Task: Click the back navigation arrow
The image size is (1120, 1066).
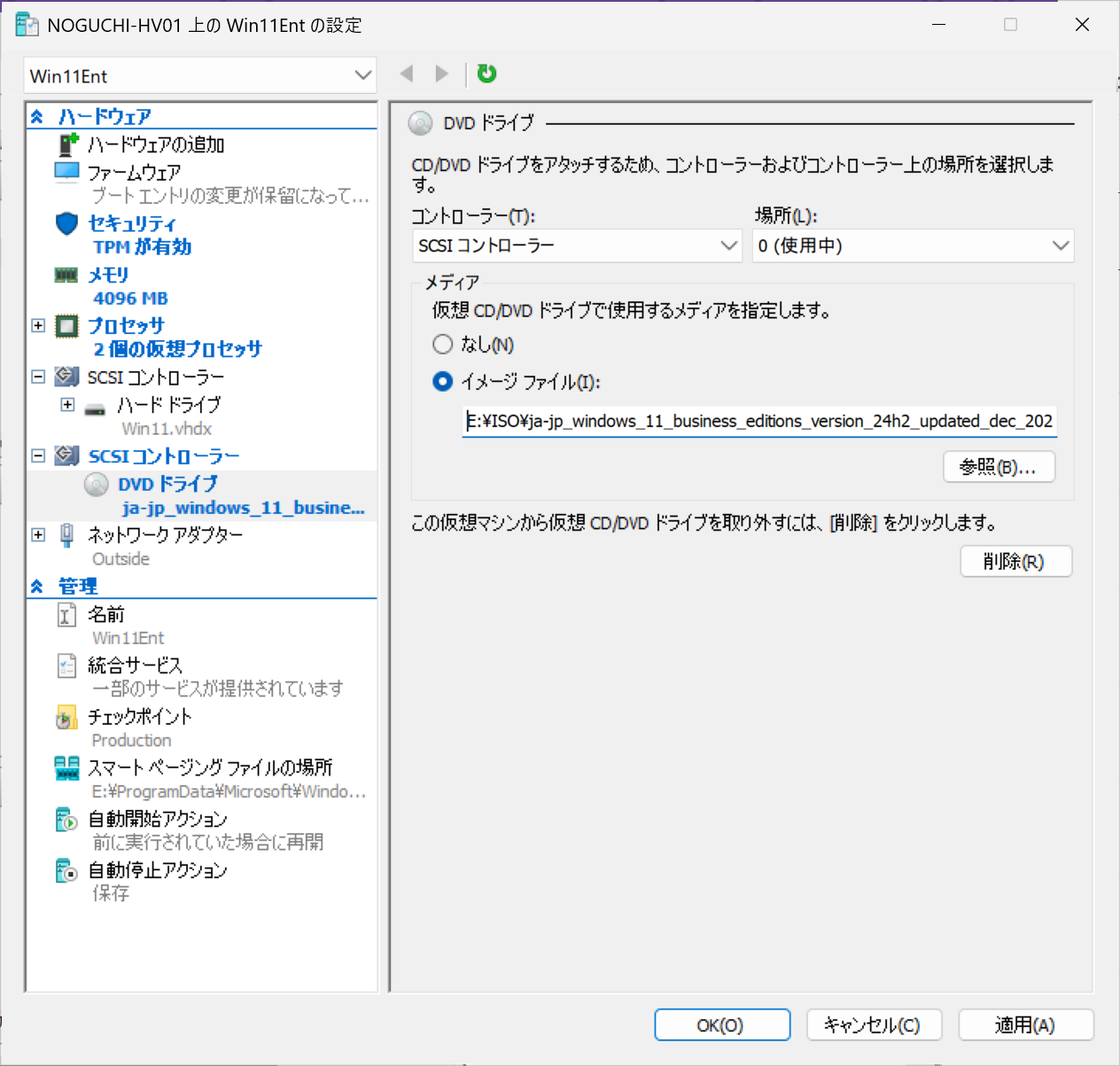Action: pyautogui.click(x=407, y=74)
